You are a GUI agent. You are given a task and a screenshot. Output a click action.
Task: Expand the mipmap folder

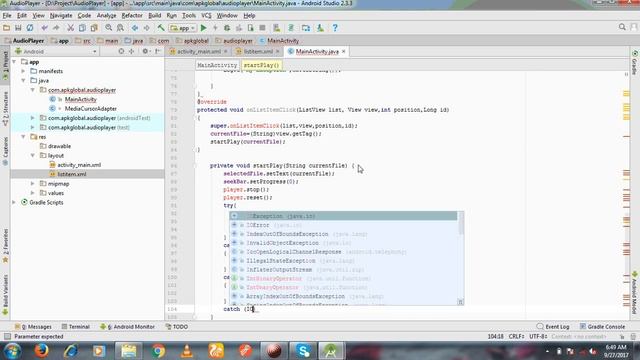coord(33,184)
